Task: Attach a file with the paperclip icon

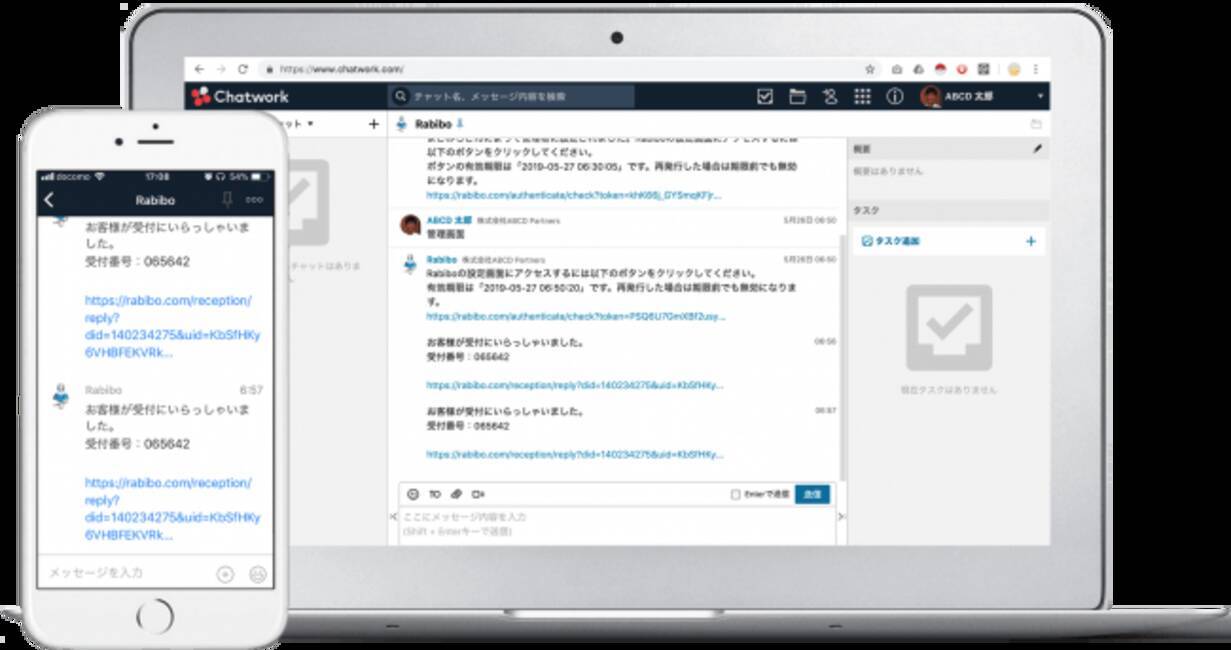Action: pos(456,494)
